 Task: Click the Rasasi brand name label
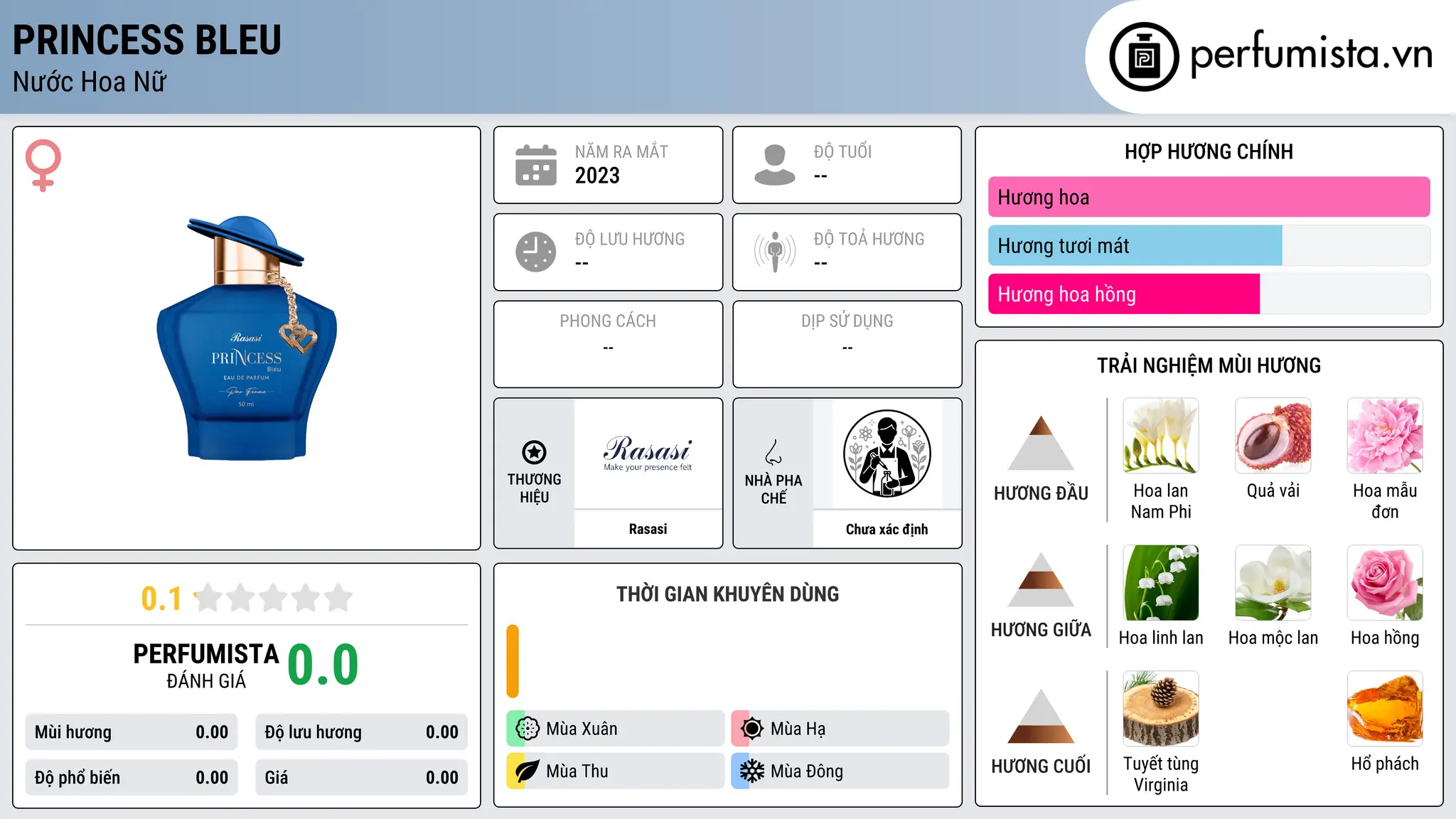pos(648,529)
